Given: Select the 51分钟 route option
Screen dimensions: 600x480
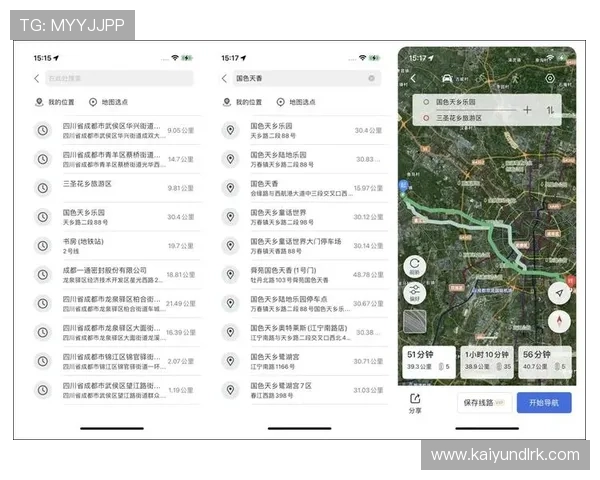Looking at the screenshot, I should tap(429, 362).
